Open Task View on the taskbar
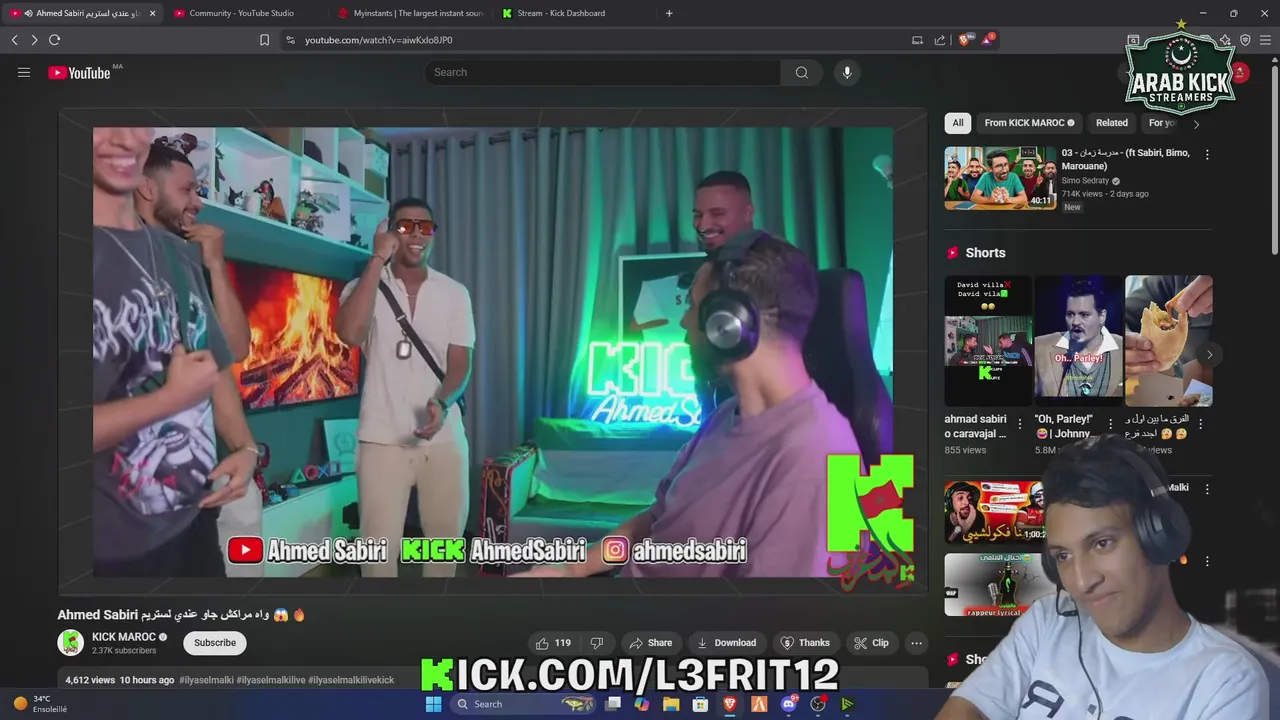Screen dimensions: 1280x720 point(613,704)
